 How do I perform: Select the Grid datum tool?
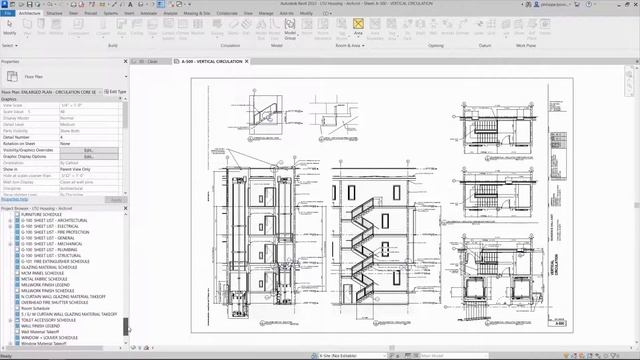[491, 27]
